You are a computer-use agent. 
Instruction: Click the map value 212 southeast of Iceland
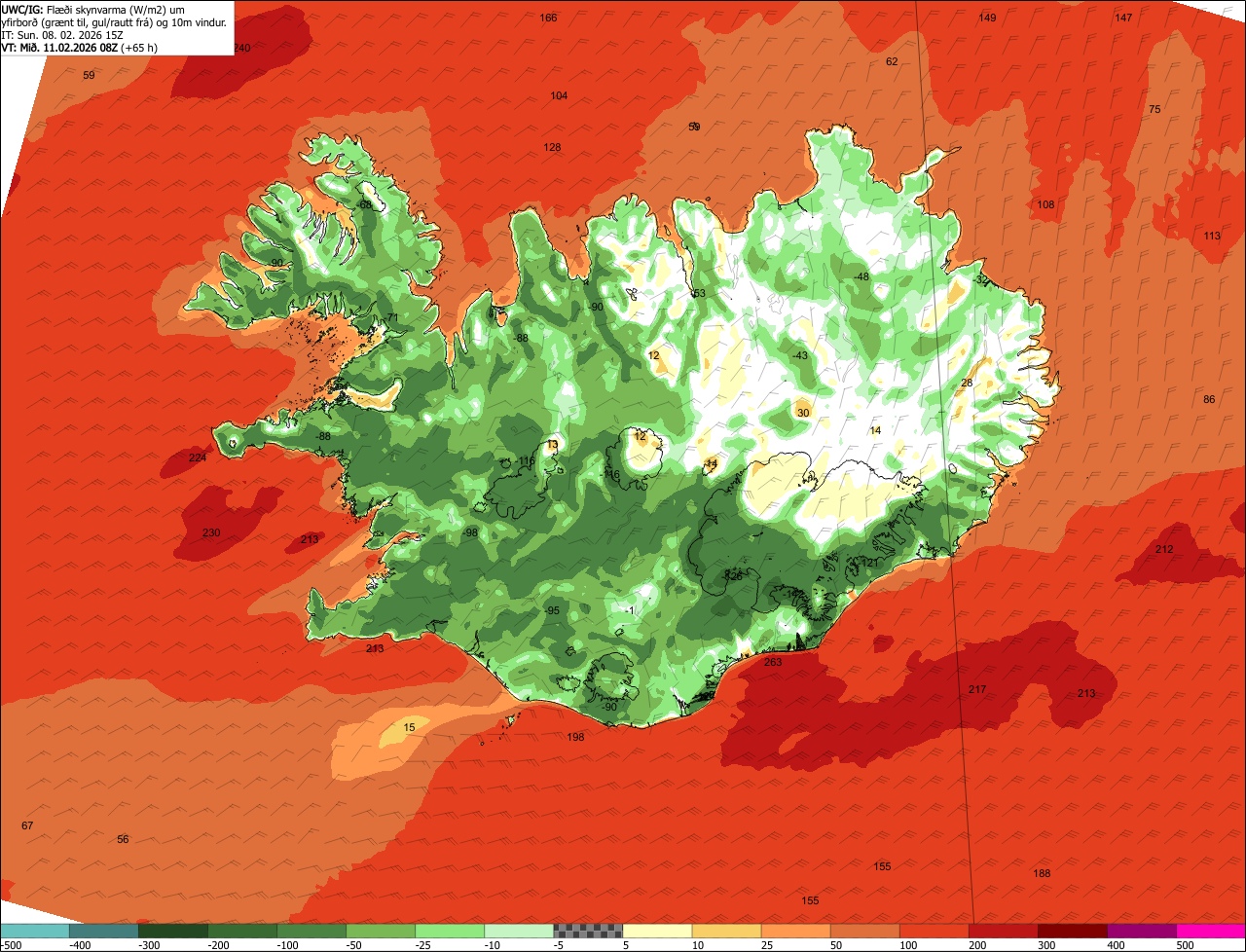point(1164,549)
